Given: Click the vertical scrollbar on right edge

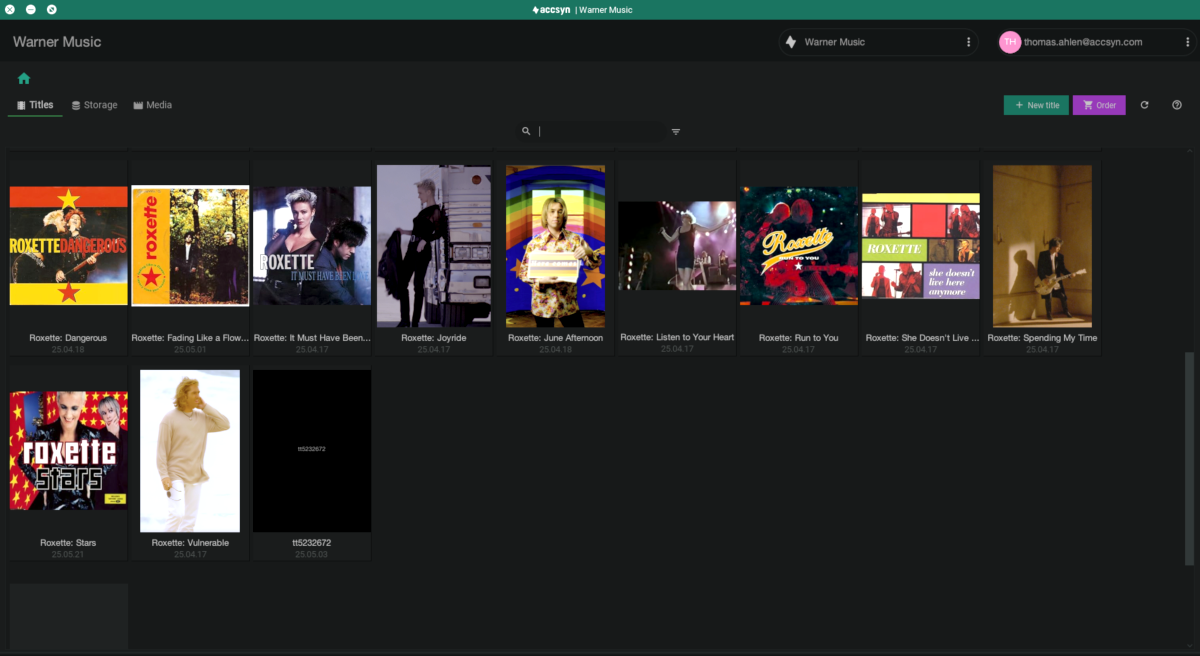Looking at the screenshot, I should (x=1190, y=457).
